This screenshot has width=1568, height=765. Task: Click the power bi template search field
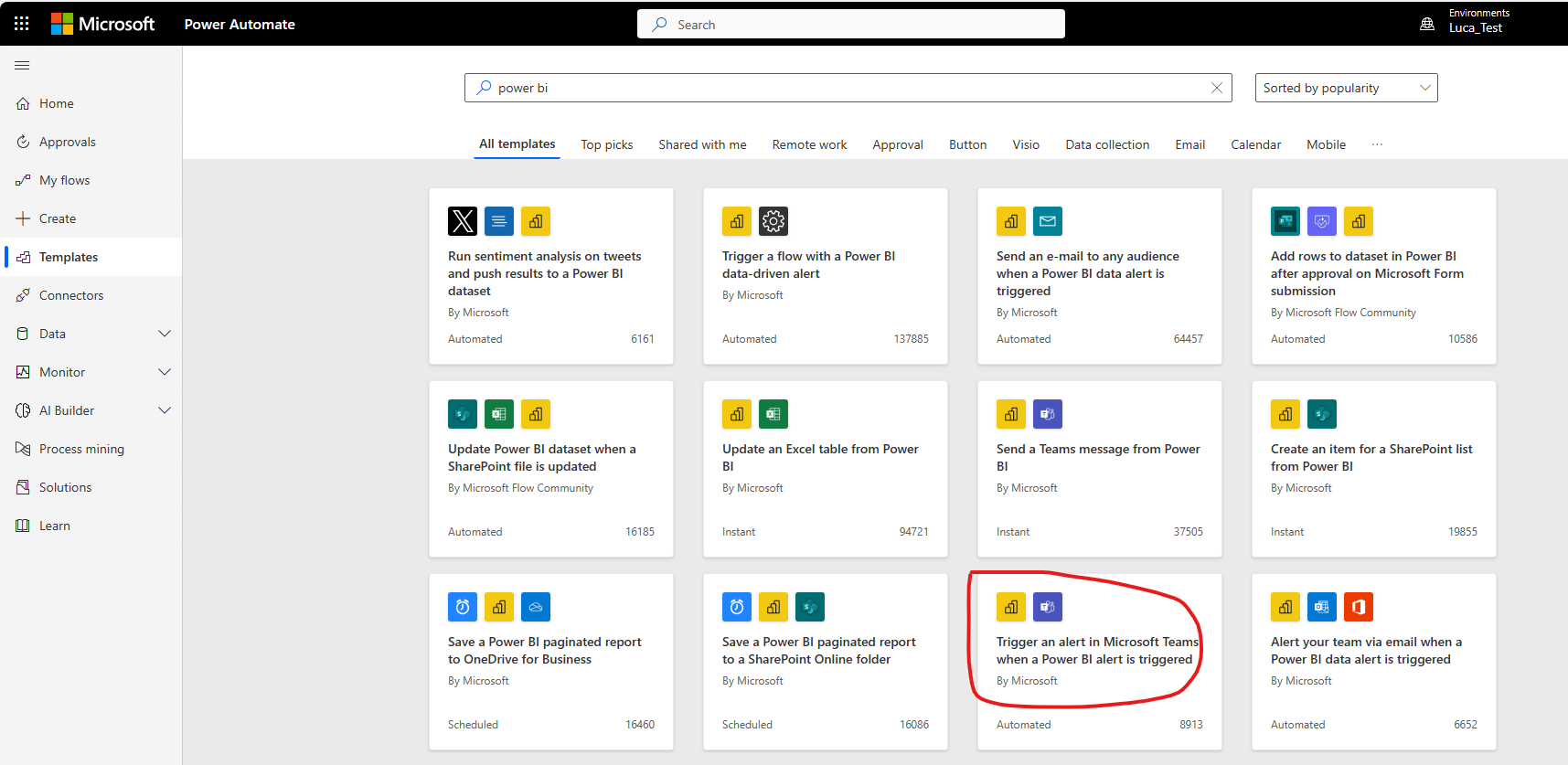pyautogui.click(x=848, y=88)
